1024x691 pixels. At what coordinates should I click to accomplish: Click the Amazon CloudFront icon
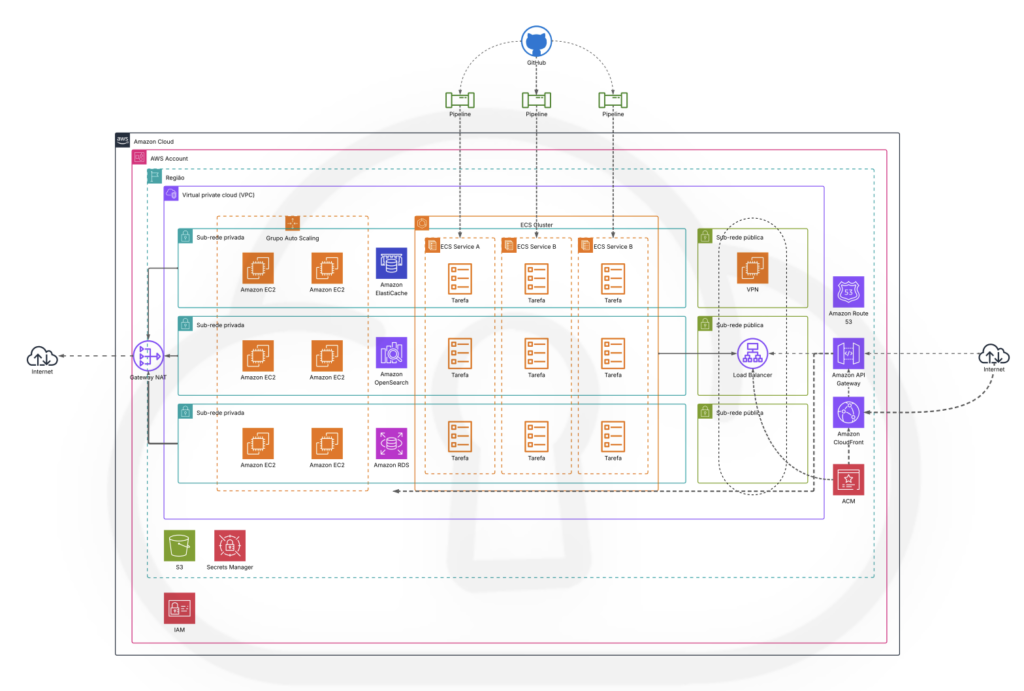(x=848, y=412)
